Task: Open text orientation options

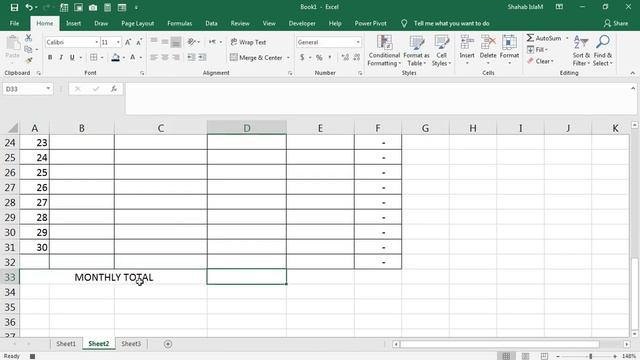Action: click(x=193, y=42)
